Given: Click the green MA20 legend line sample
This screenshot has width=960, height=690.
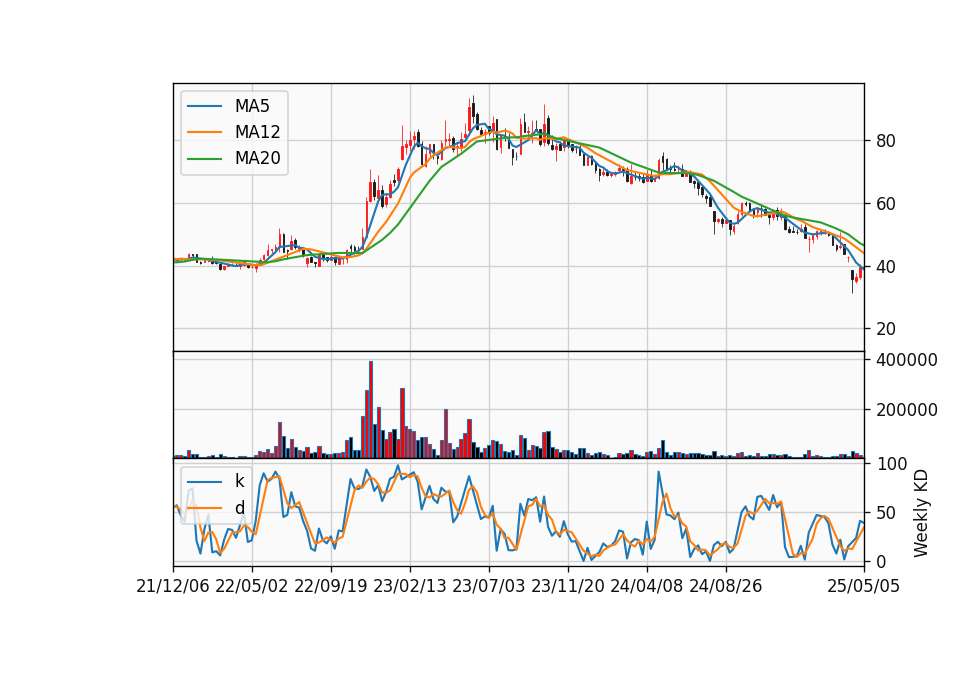Looking at the screenshot, I should (x=204, y=159).
